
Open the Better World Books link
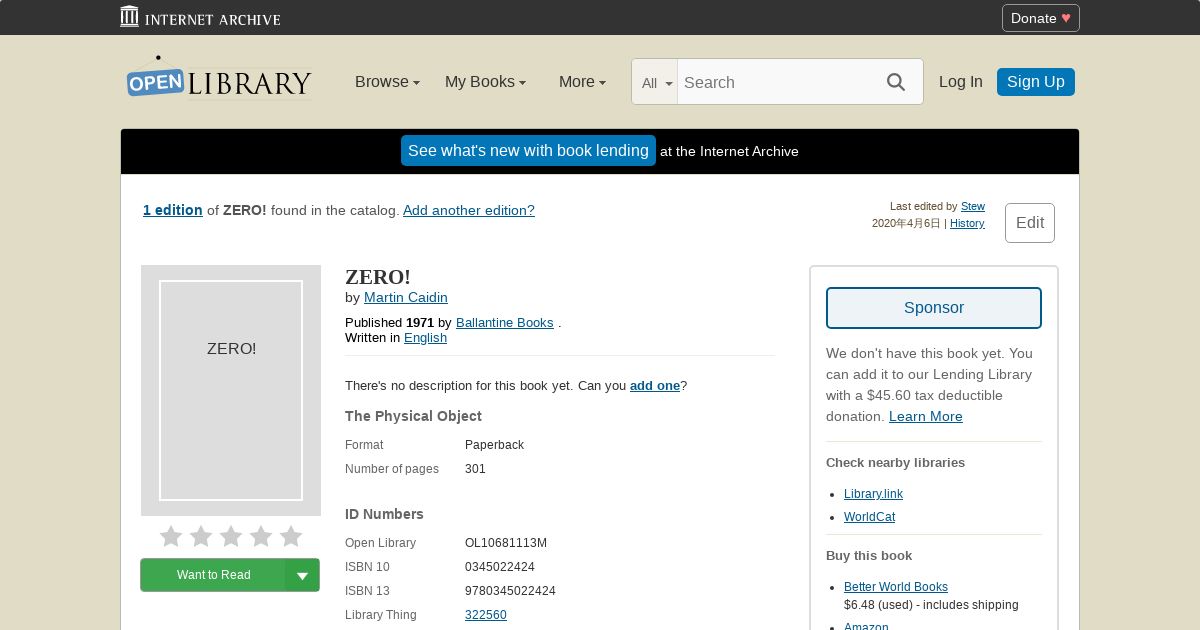pyautogui.click(x=896, y=587)
